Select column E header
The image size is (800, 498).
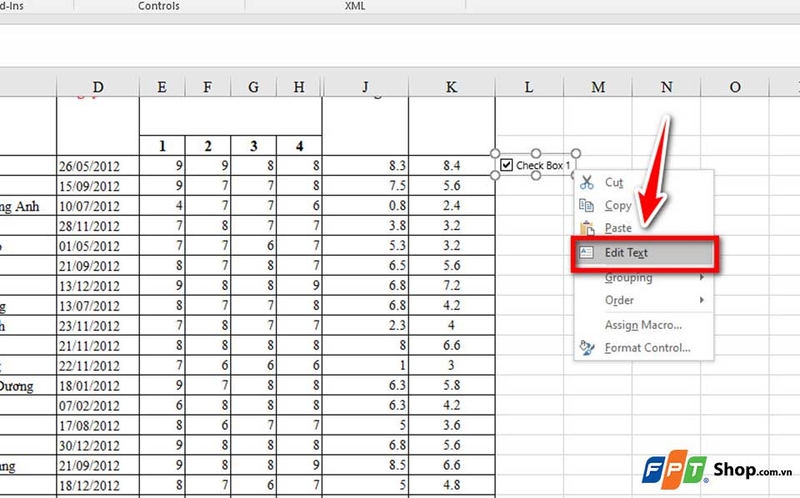point(162,87)
